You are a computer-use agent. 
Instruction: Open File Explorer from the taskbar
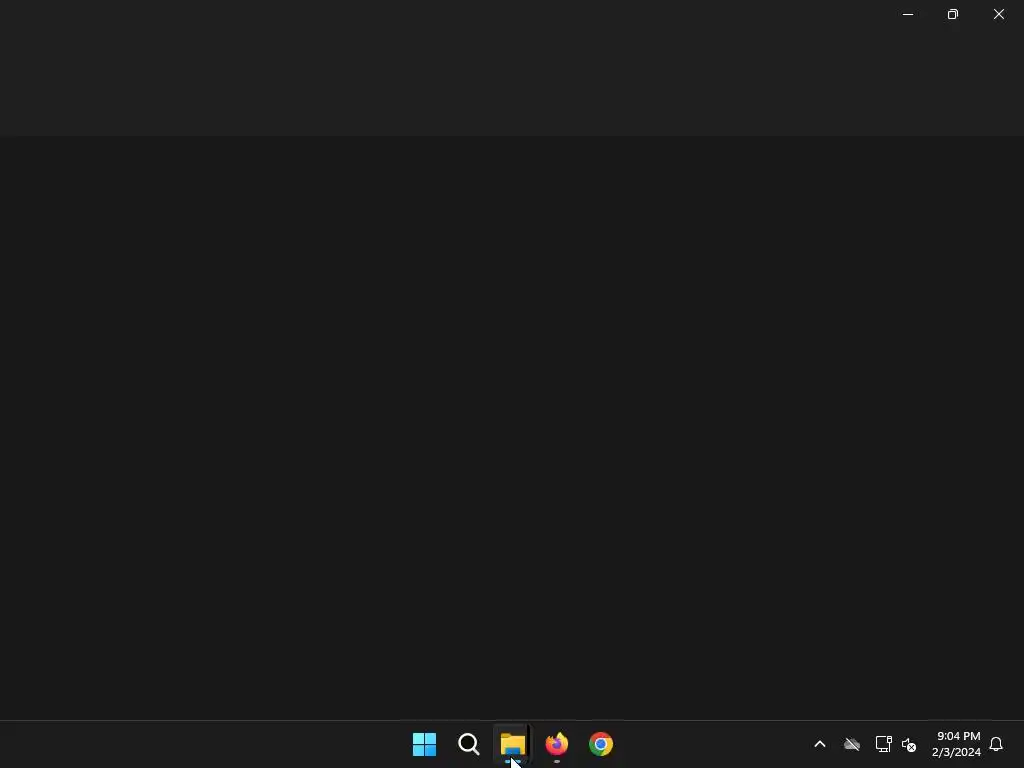513,744
